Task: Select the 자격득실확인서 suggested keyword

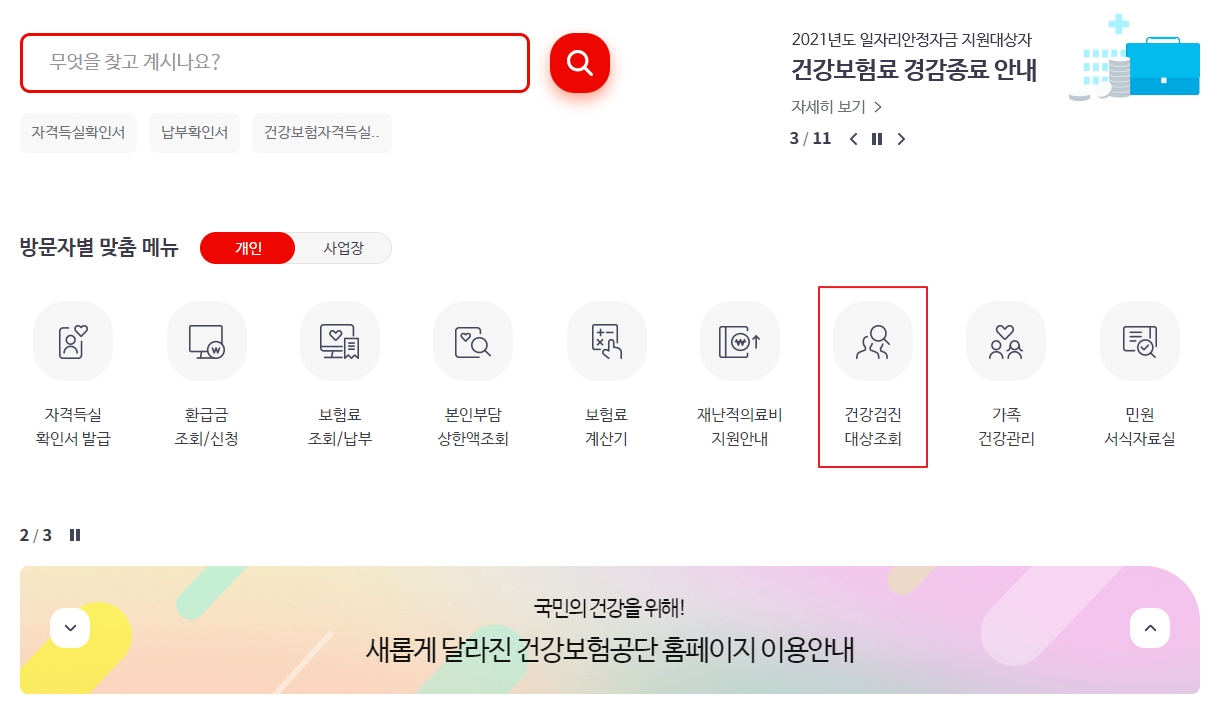Action: (78, 133)
